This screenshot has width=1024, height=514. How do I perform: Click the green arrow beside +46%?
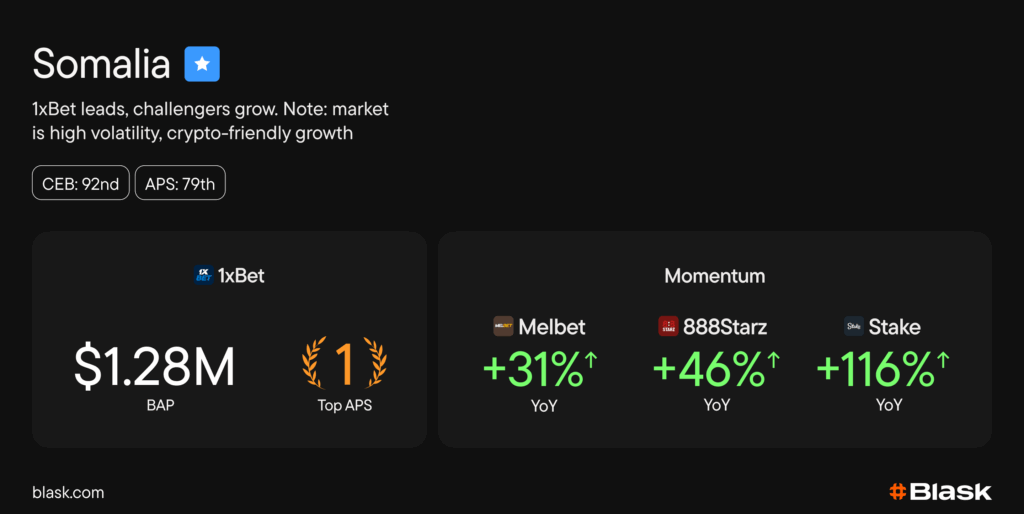tap(773, 360)
